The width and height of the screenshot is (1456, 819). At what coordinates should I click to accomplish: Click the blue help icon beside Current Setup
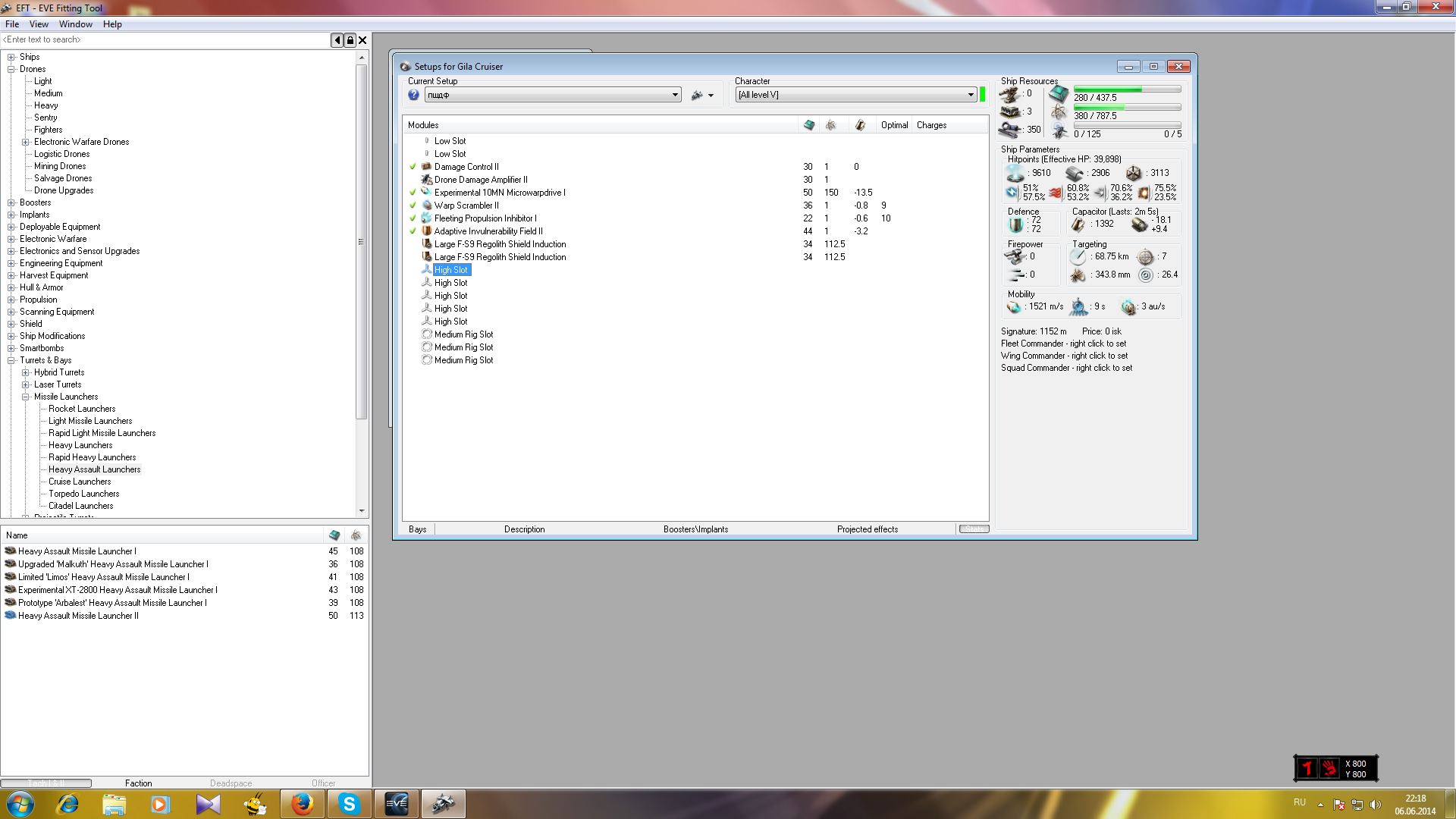413,95
